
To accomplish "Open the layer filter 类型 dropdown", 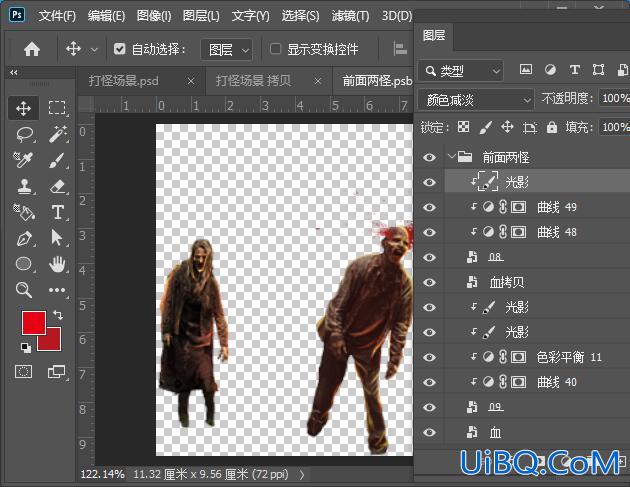I will tap(460, 71).
